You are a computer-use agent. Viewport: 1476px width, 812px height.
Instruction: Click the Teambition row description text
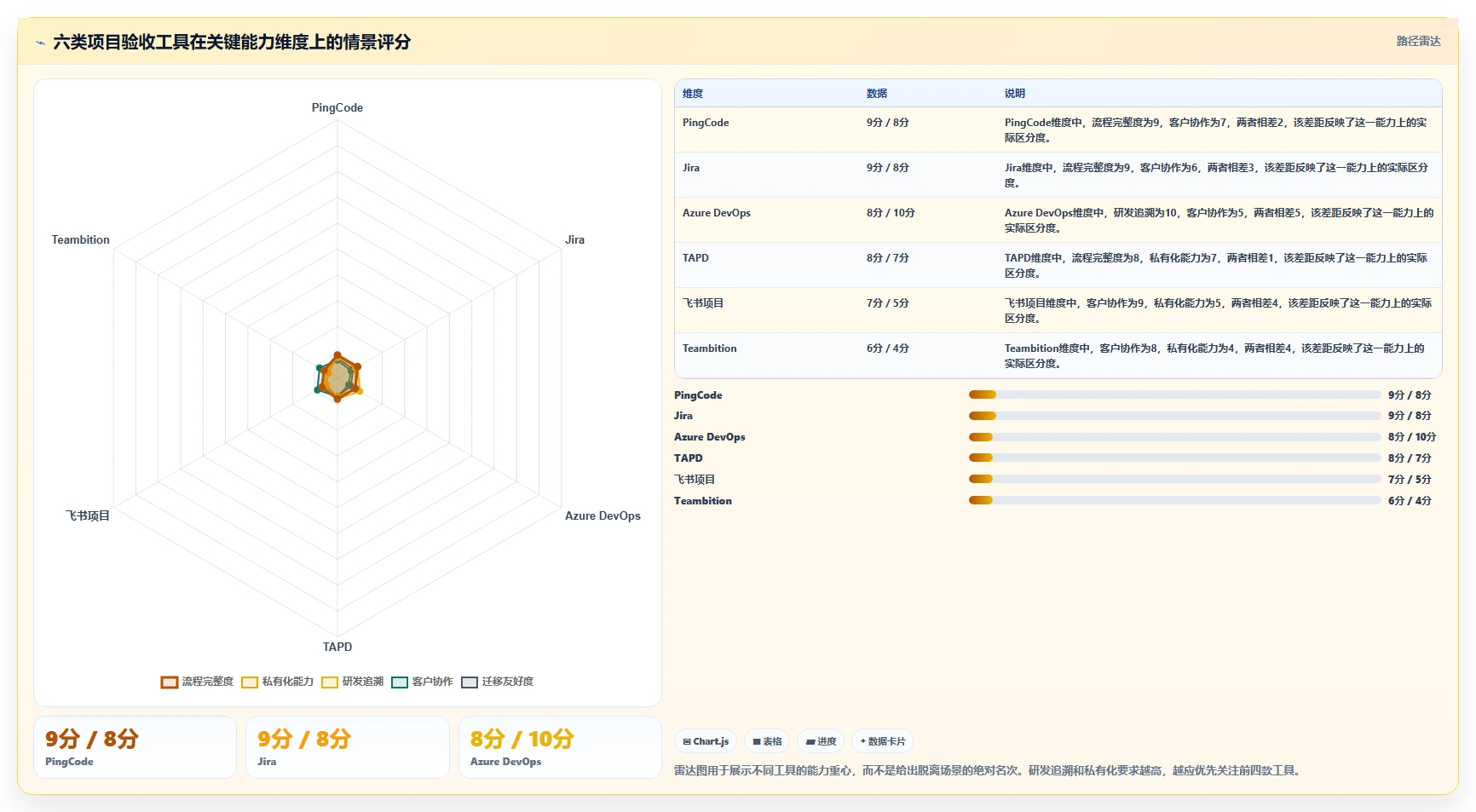pos(1214,356)
